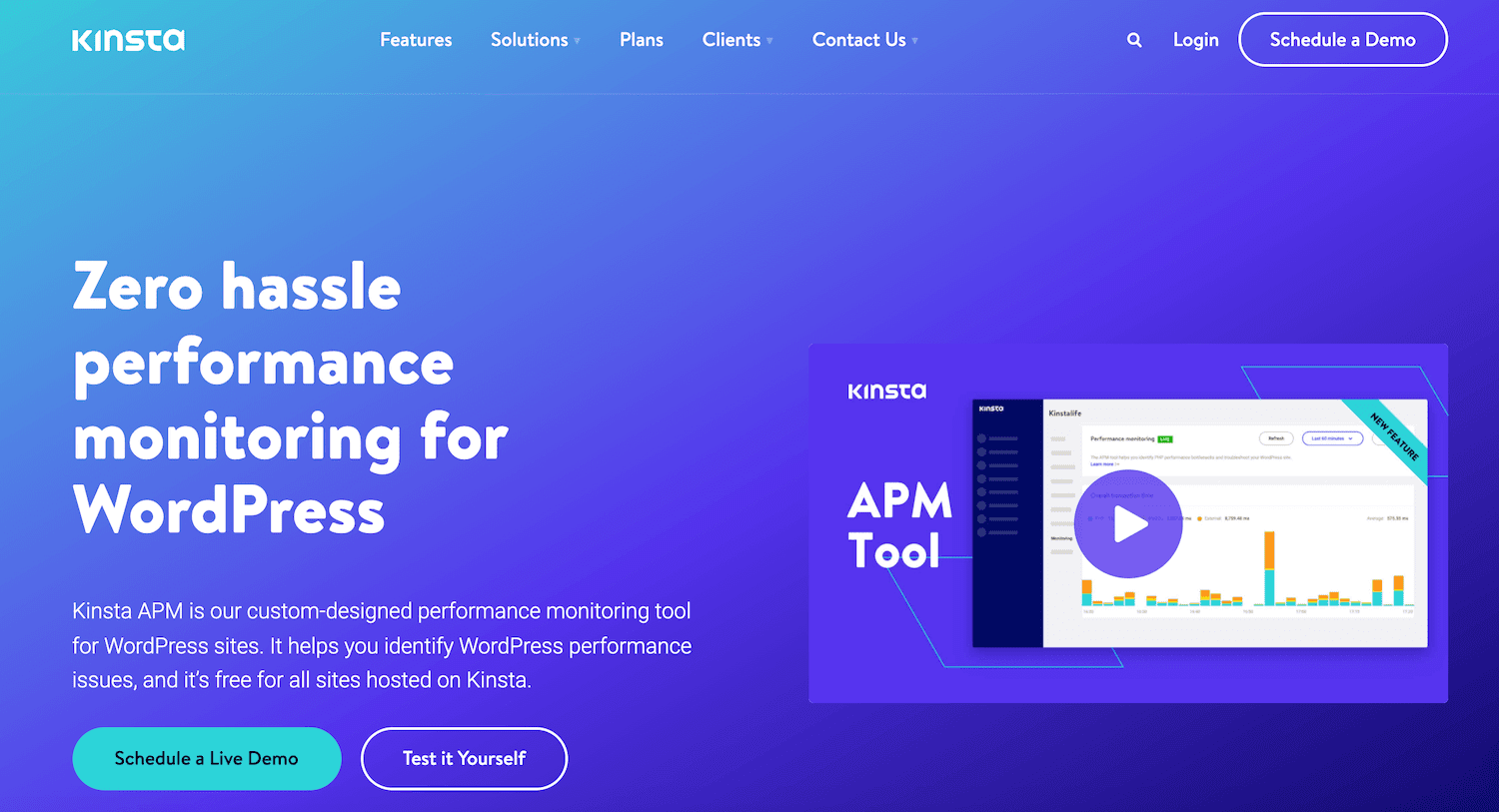
Task: Play the APM Tool video
Action: click(1128, 524)
